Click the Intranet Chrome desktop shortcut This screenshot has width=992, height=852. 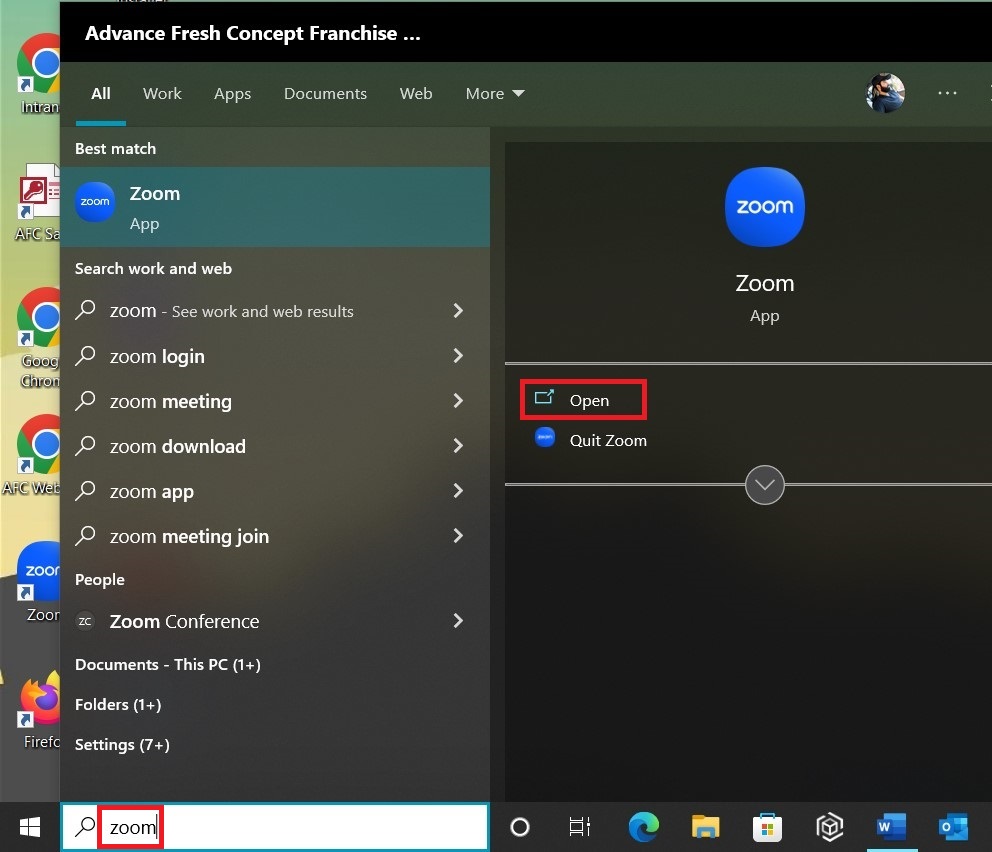pyautogui.click(x=38, y=74)
